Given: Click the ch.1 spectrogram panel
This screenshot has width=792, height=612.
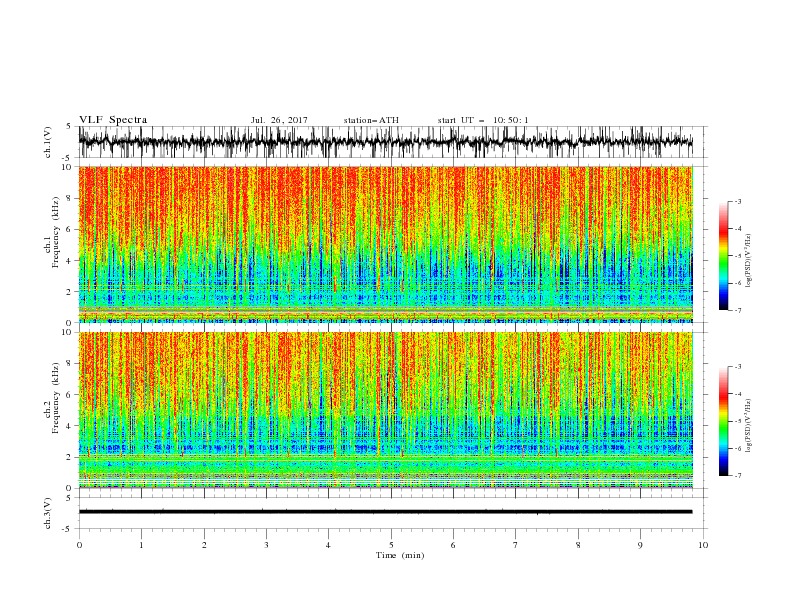Looking at the screenshot, I should (x=385, y=244).
